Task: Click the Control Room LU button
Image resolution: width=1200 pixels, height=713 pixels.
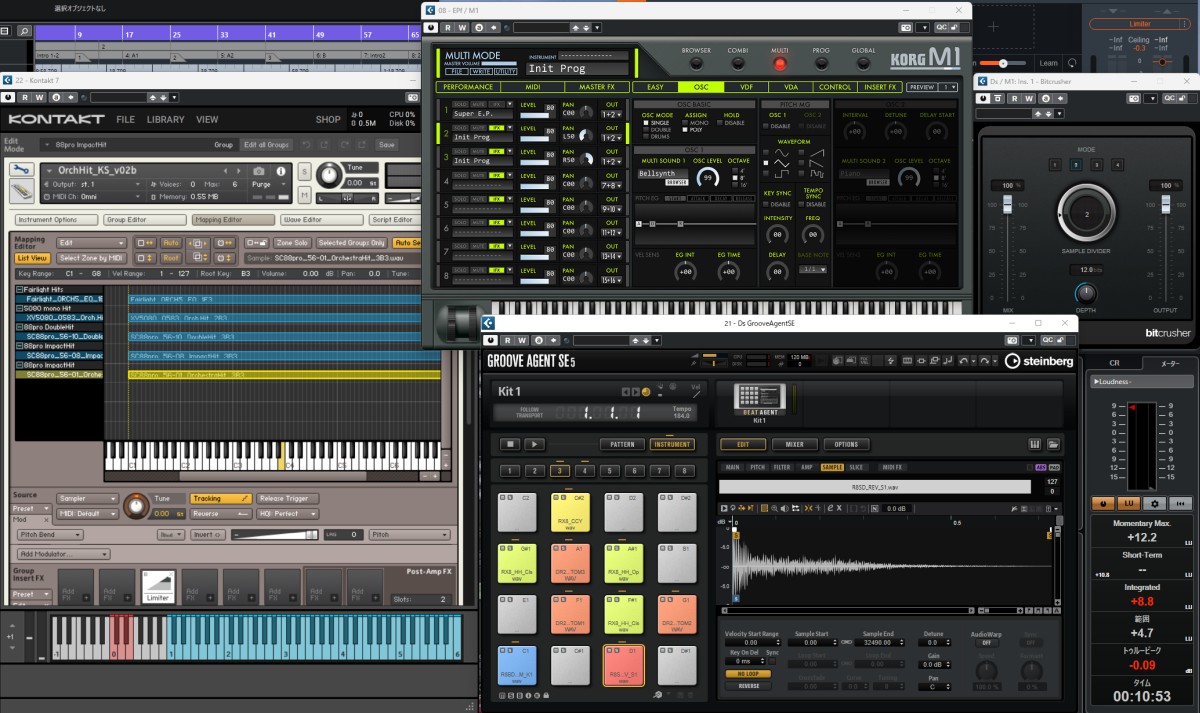Action: [1129, 504]
